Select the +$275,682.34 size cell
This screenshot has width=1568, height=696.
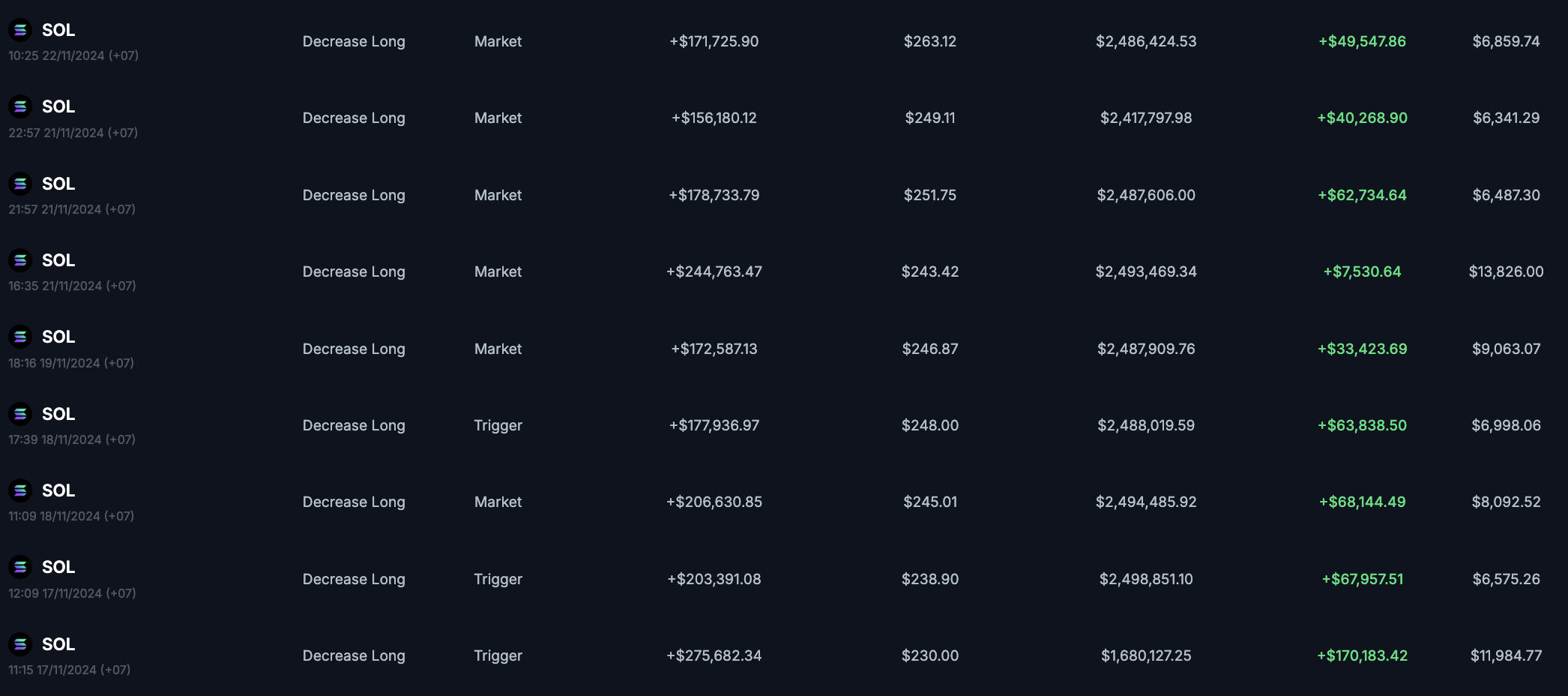714,655
